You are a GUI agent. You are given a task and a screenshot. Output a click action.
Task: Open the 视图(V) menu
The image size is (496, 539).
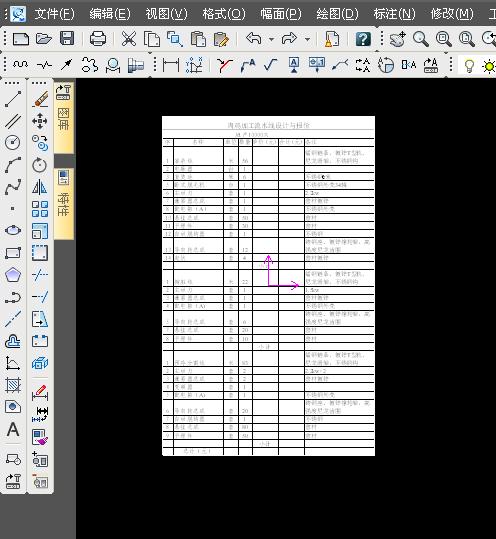click(x=167, y=14)
